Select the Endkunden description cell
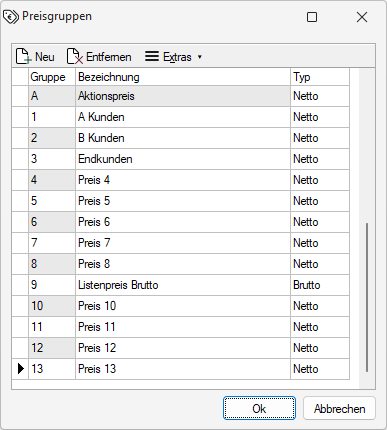Screen dimensions: 387x430 tap(183, 159)
